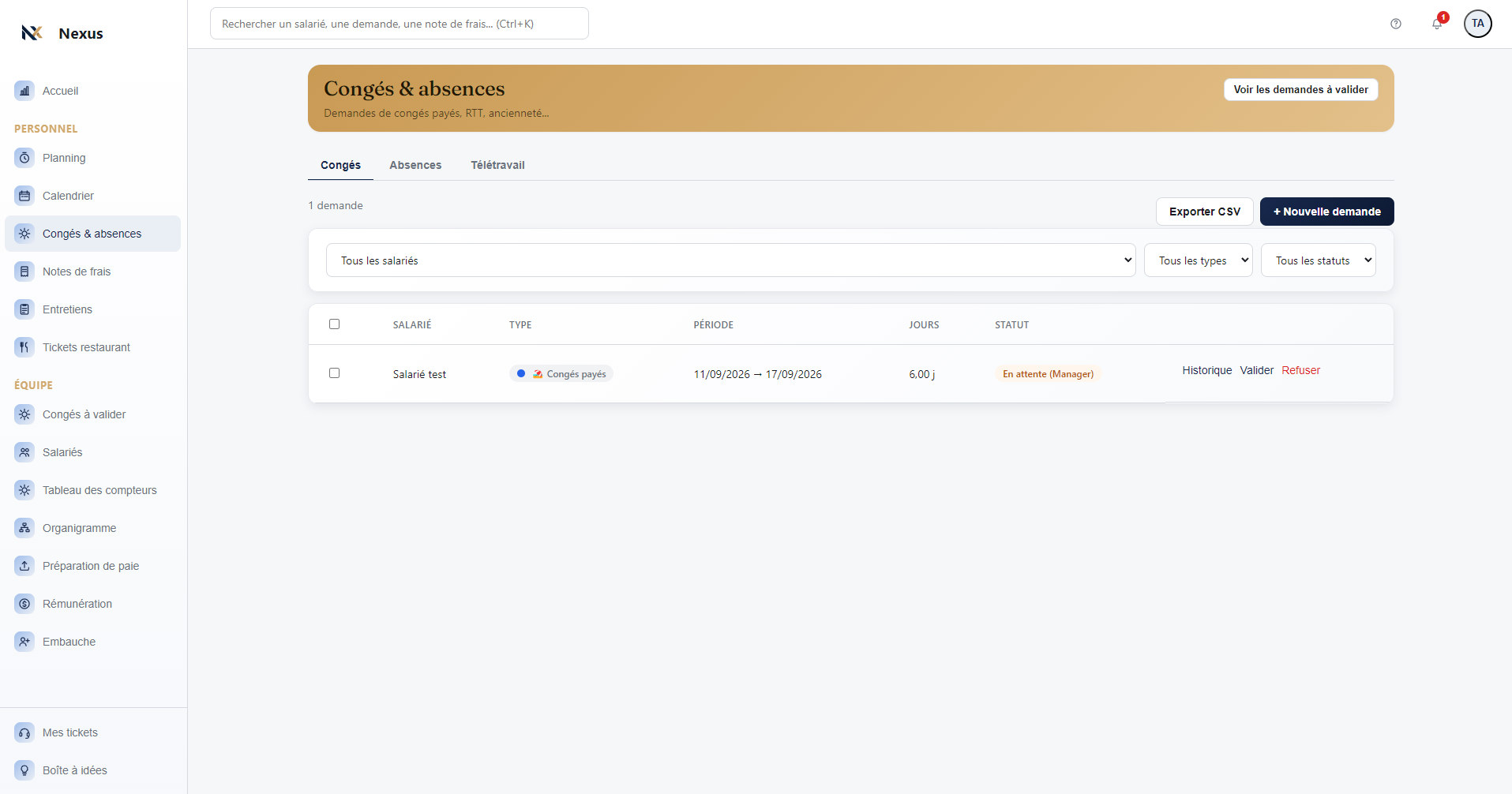Click the Congés payés type badge
The width and height of the screenshot is (1512, 794).
[561, 374]
